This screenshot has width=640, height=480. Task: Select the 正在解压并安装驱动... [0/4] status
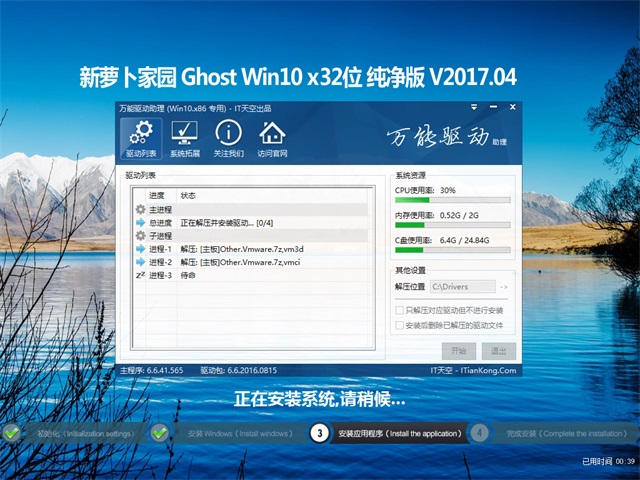coord(227,223)
